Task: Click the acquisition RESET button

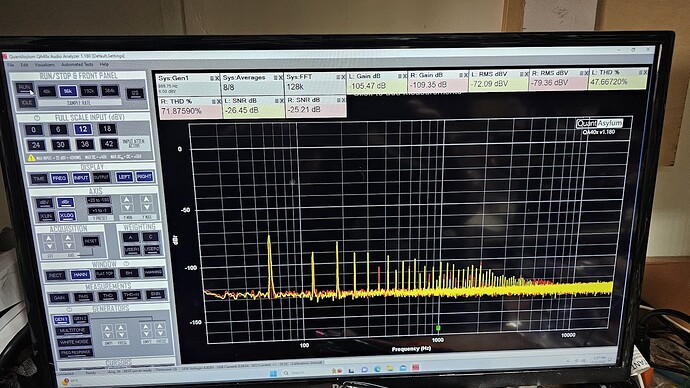Action: click(x=91, y=241)
